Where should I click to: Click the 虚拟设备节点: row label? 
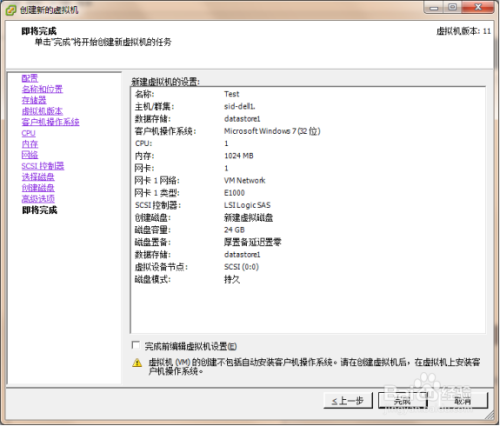(x=161, y=267)
